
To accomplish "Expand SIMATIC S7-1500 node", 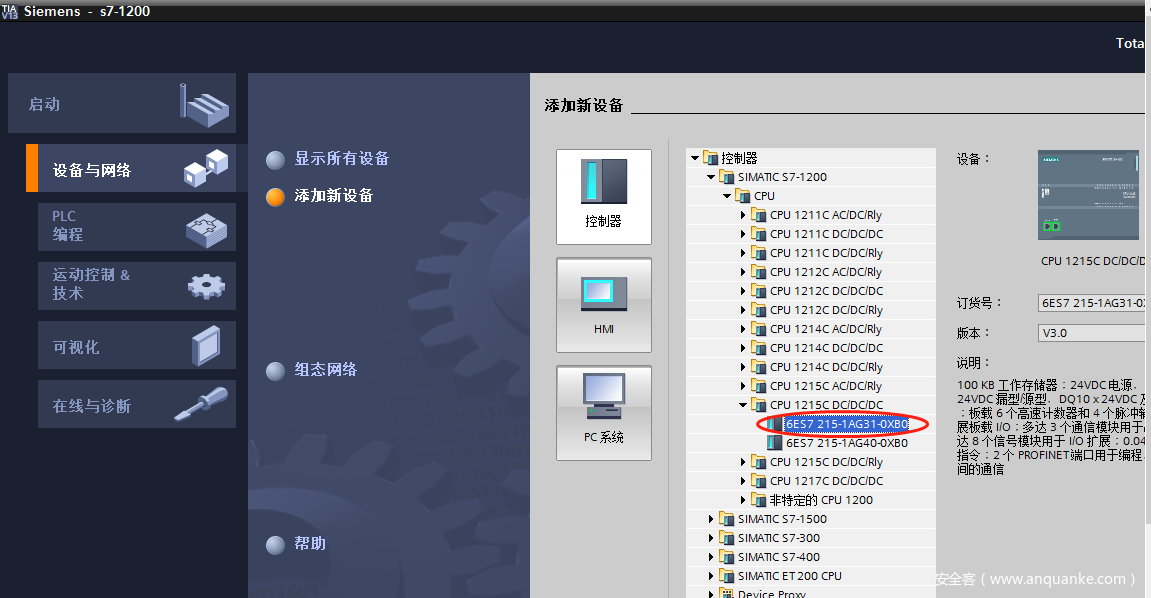I will pyautogui.click(x=711, y=519).
